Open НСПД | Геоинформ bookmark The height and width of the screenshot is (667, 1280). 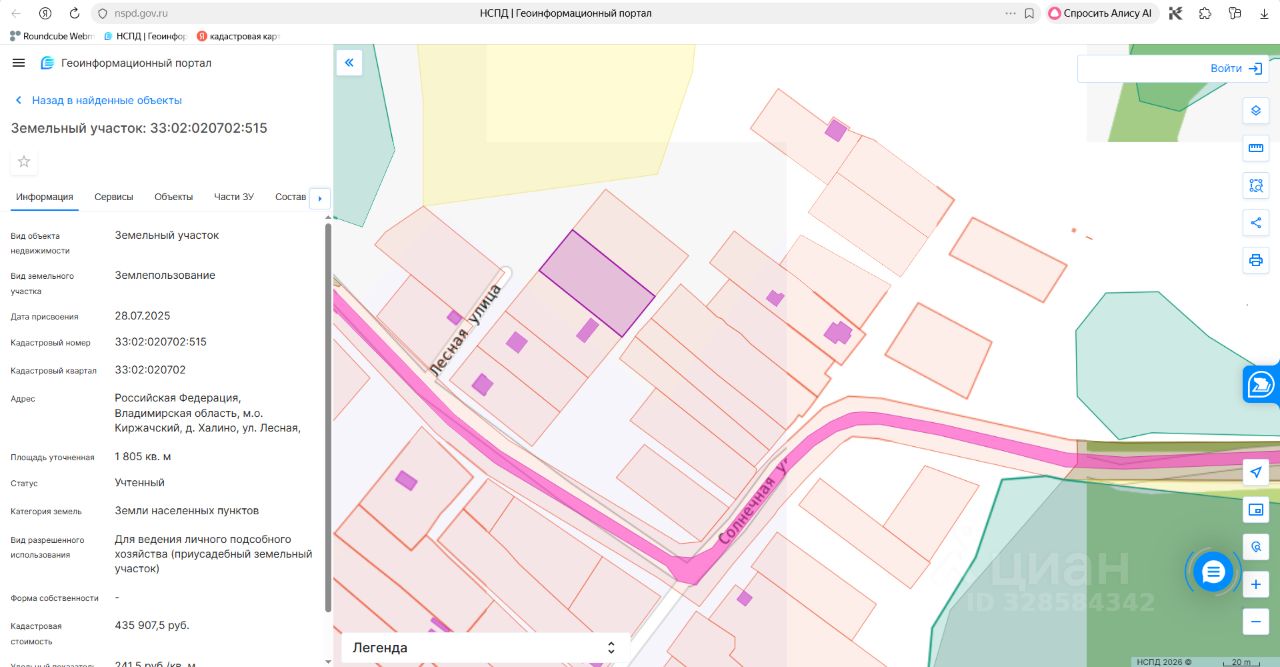(145, 36)
